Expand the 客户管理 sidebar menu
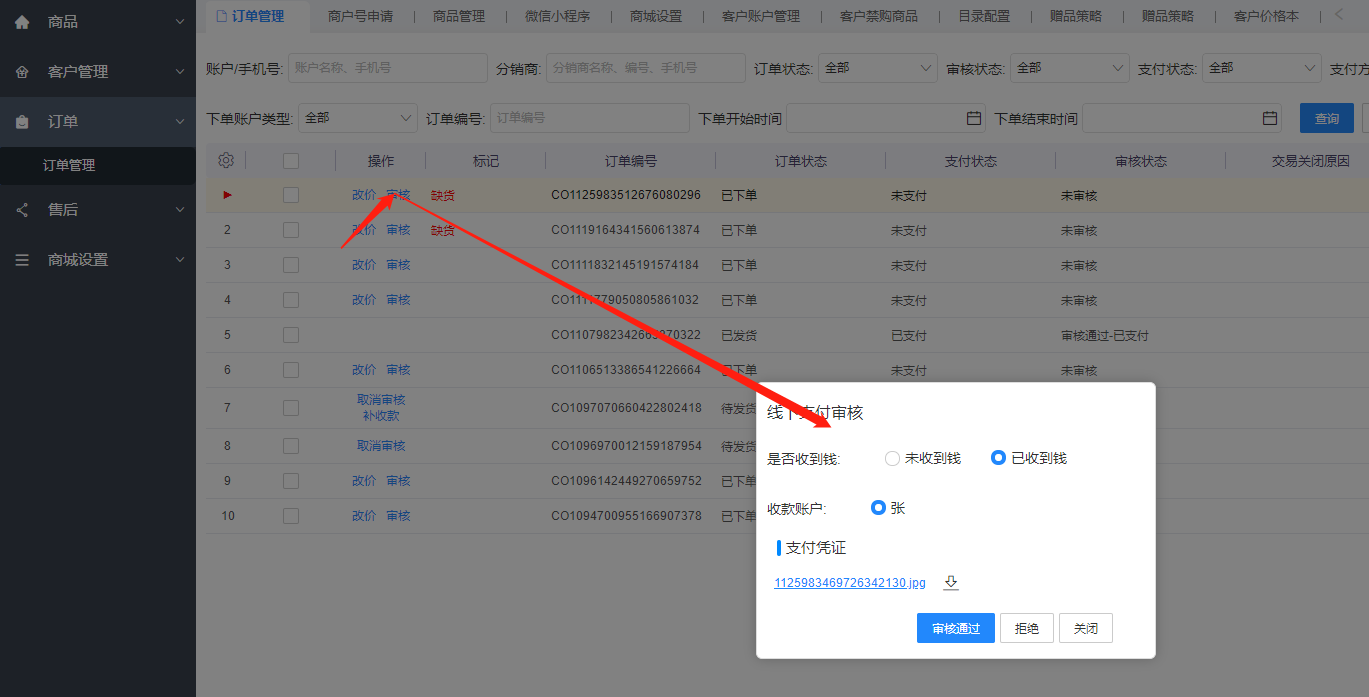Image resolution: width=1369 pixels, height=697 pixels. [180, 72]
